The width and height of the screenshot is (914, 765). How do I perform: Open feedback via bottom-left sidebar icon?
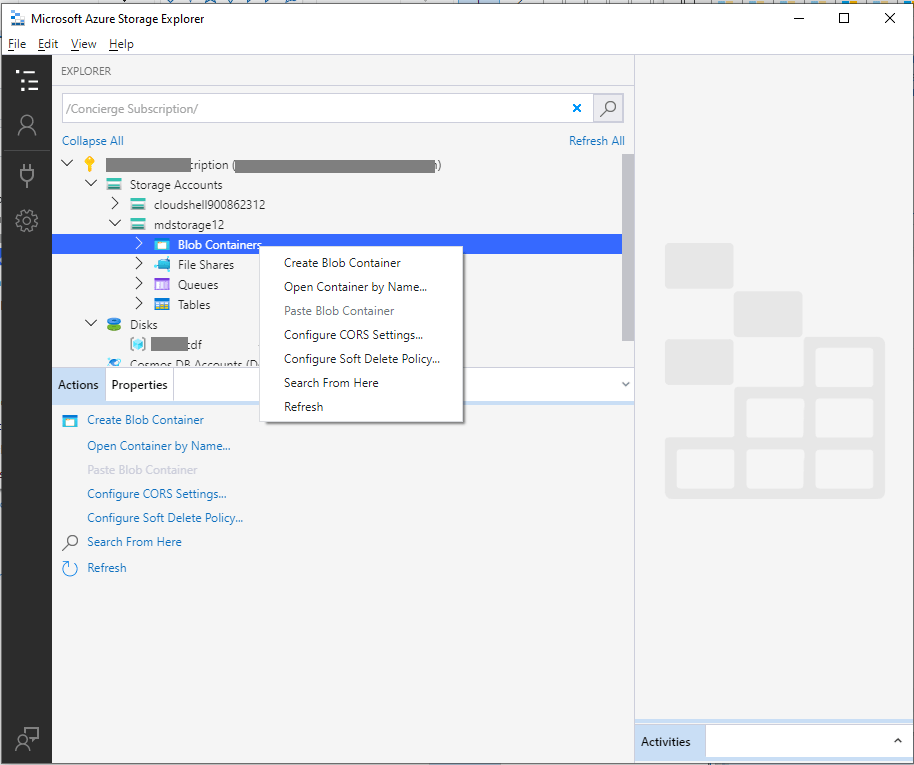pos(27,739)
